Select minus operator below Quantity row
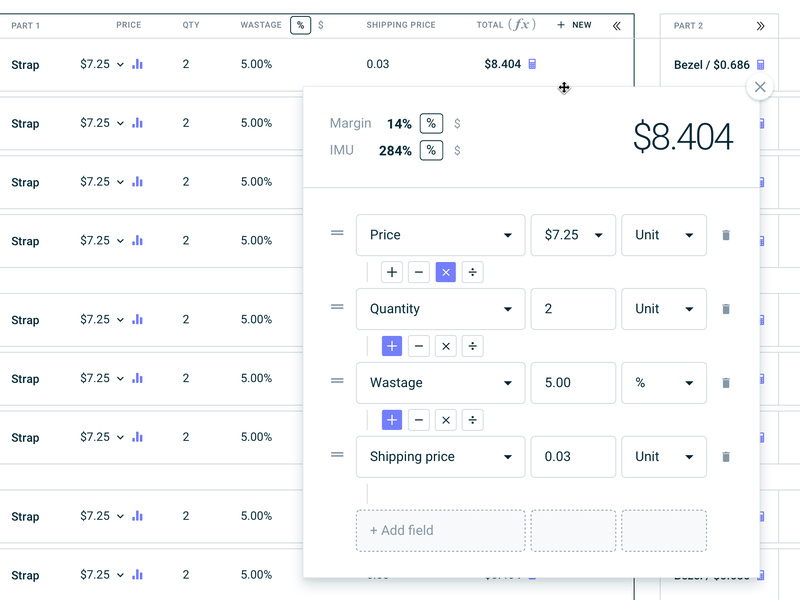800x600 pixels. [x=419, y=346]
